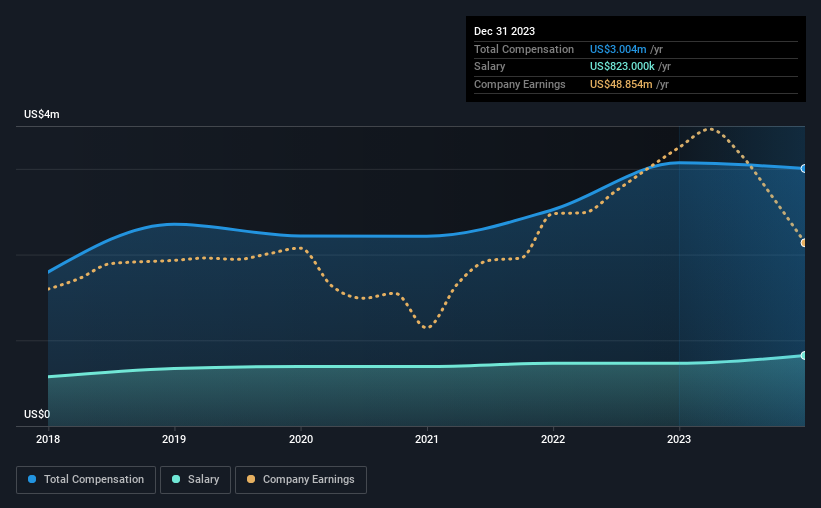Click the 2021 x-axis label
This screenshot has width=821, height=508.
click(x=427, y=439)
